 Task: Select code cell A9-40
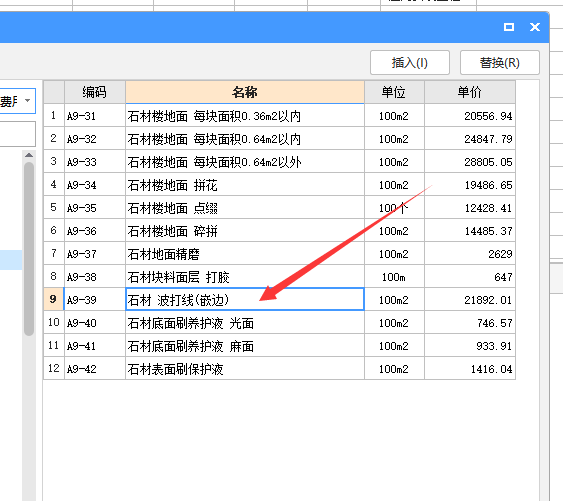tap(95, 323)
